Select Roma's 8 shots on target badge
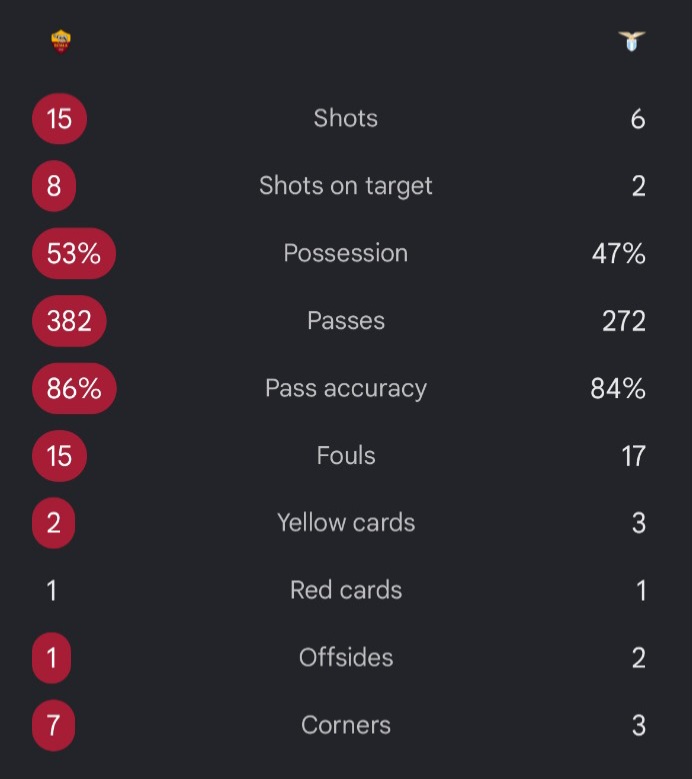692x779 pixels. tap(54, 186)
